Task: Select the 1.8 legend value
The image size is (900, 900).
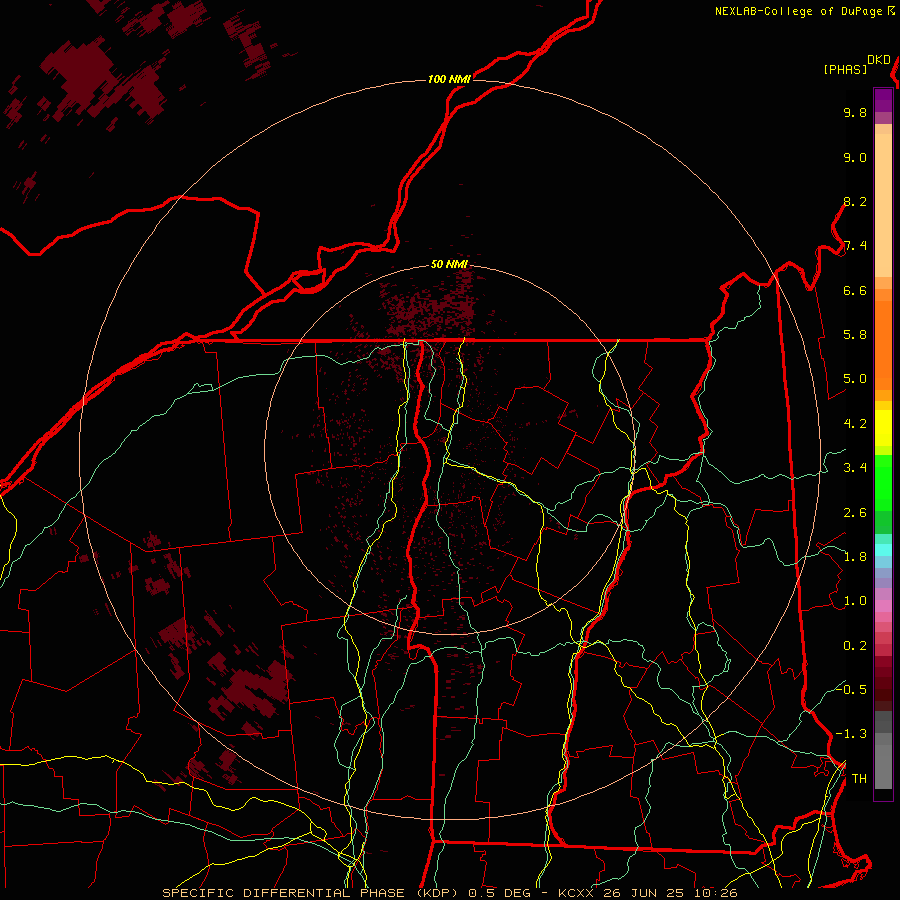Action: 855,557
